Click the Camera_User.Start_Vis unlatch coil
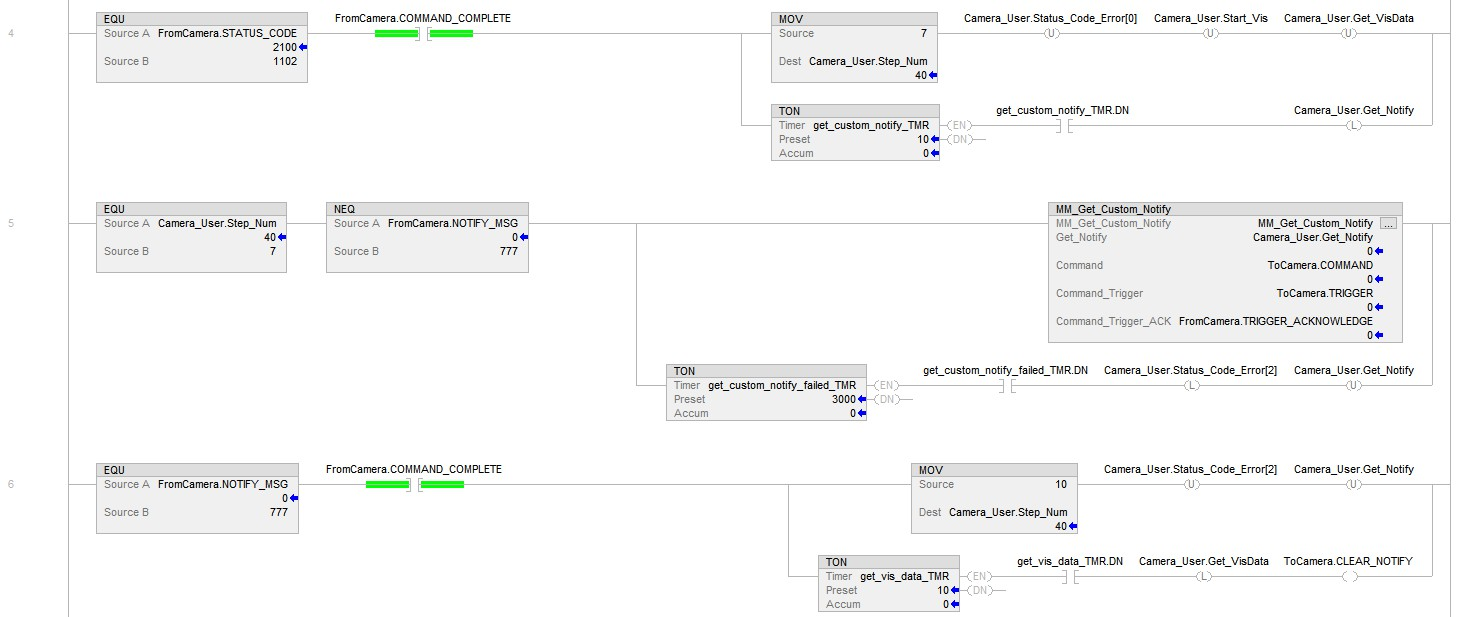1470x617 pixels. point(1210,34)
